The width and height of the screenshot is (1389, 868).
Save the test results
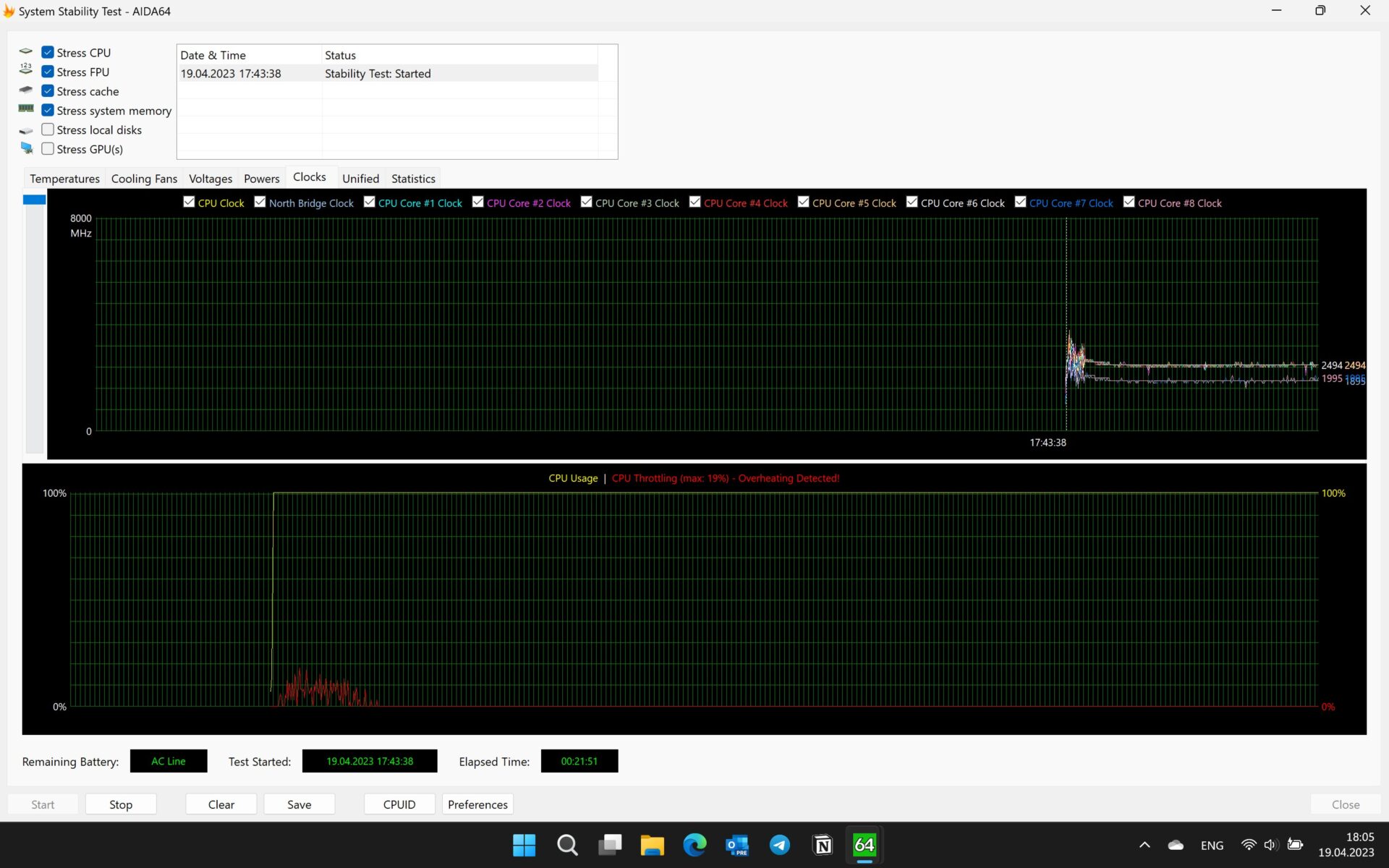pos(299,804)
